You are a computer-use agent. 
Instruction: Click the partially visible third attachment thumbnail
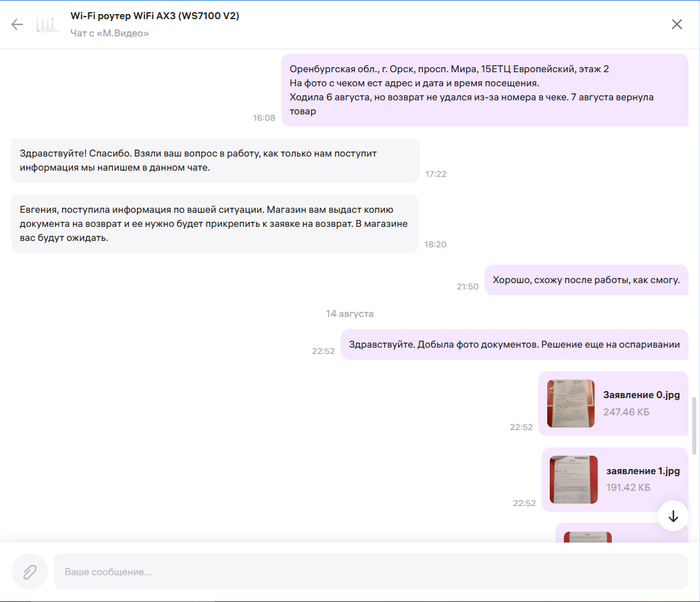click(x=587, y=537)
